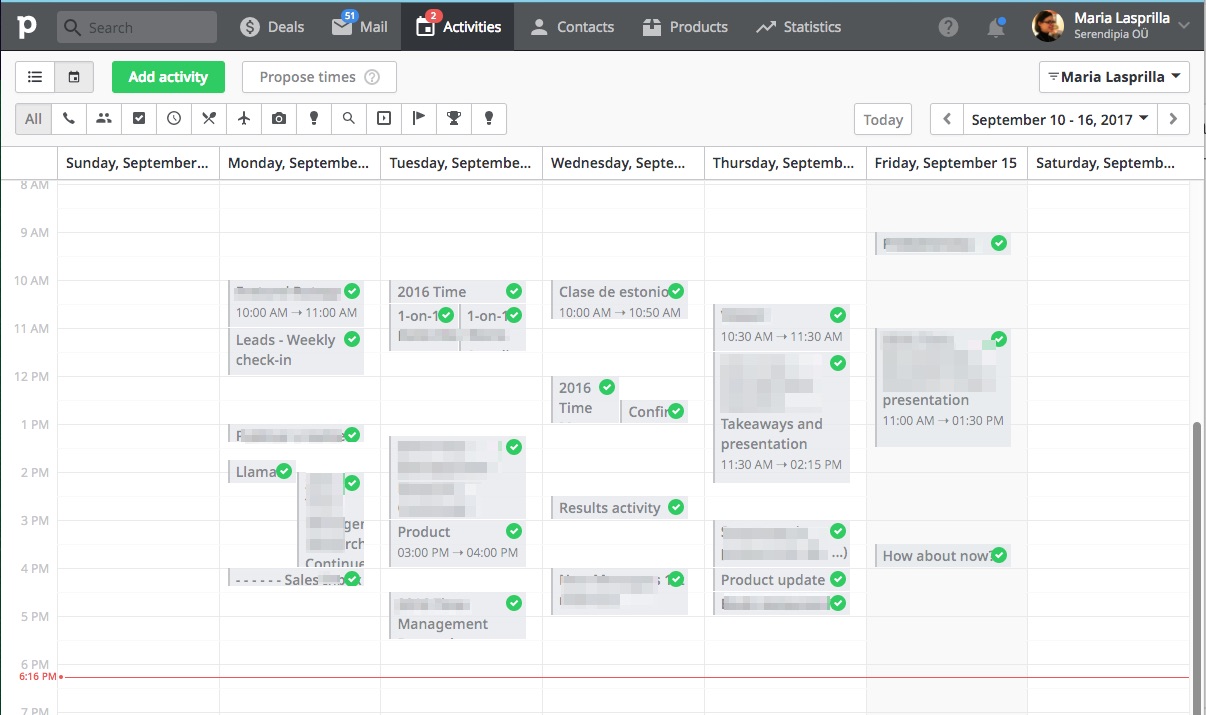Click the help question mark icon
1206x715 pixels.
pos(948,27)
